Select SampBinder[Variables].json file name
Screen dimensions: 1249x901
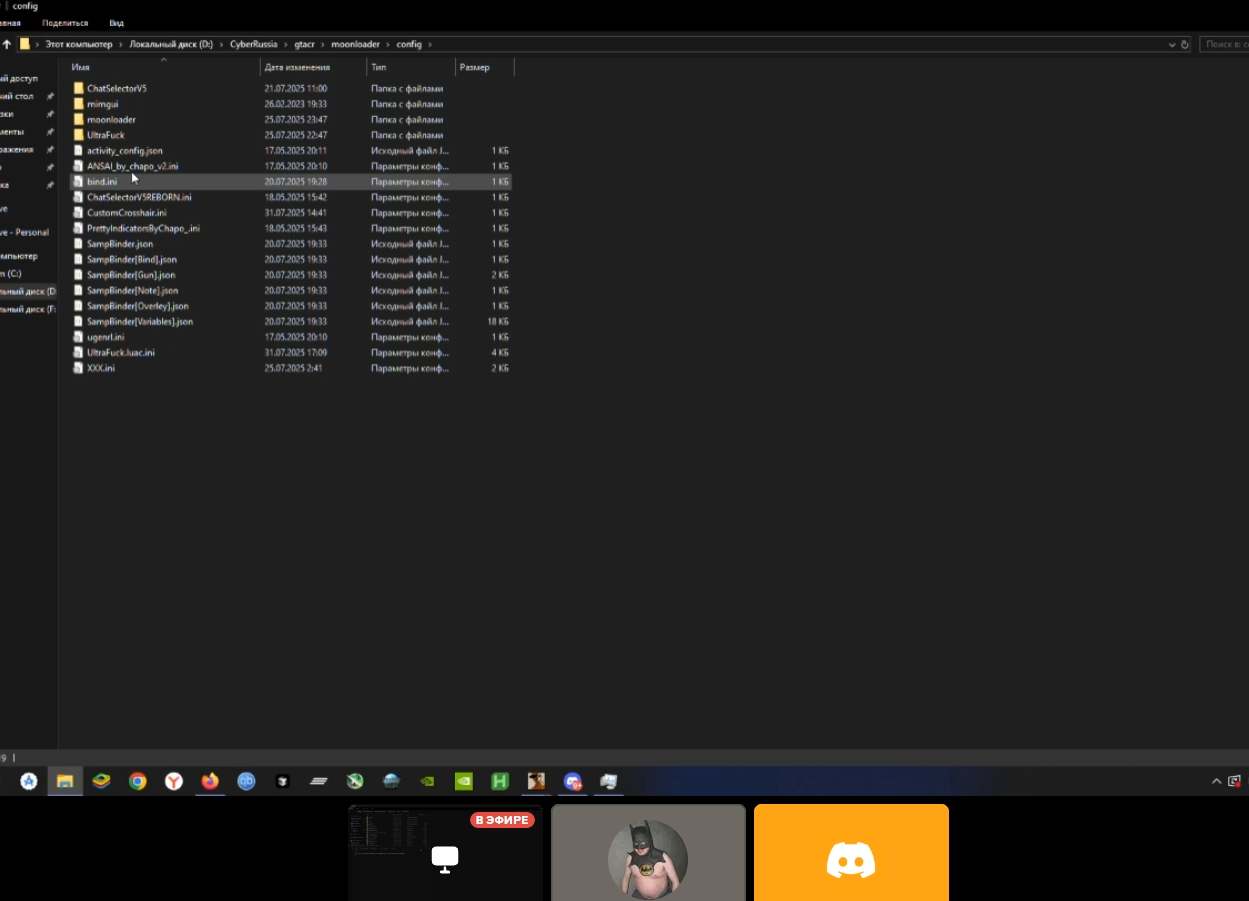(140, 322)
